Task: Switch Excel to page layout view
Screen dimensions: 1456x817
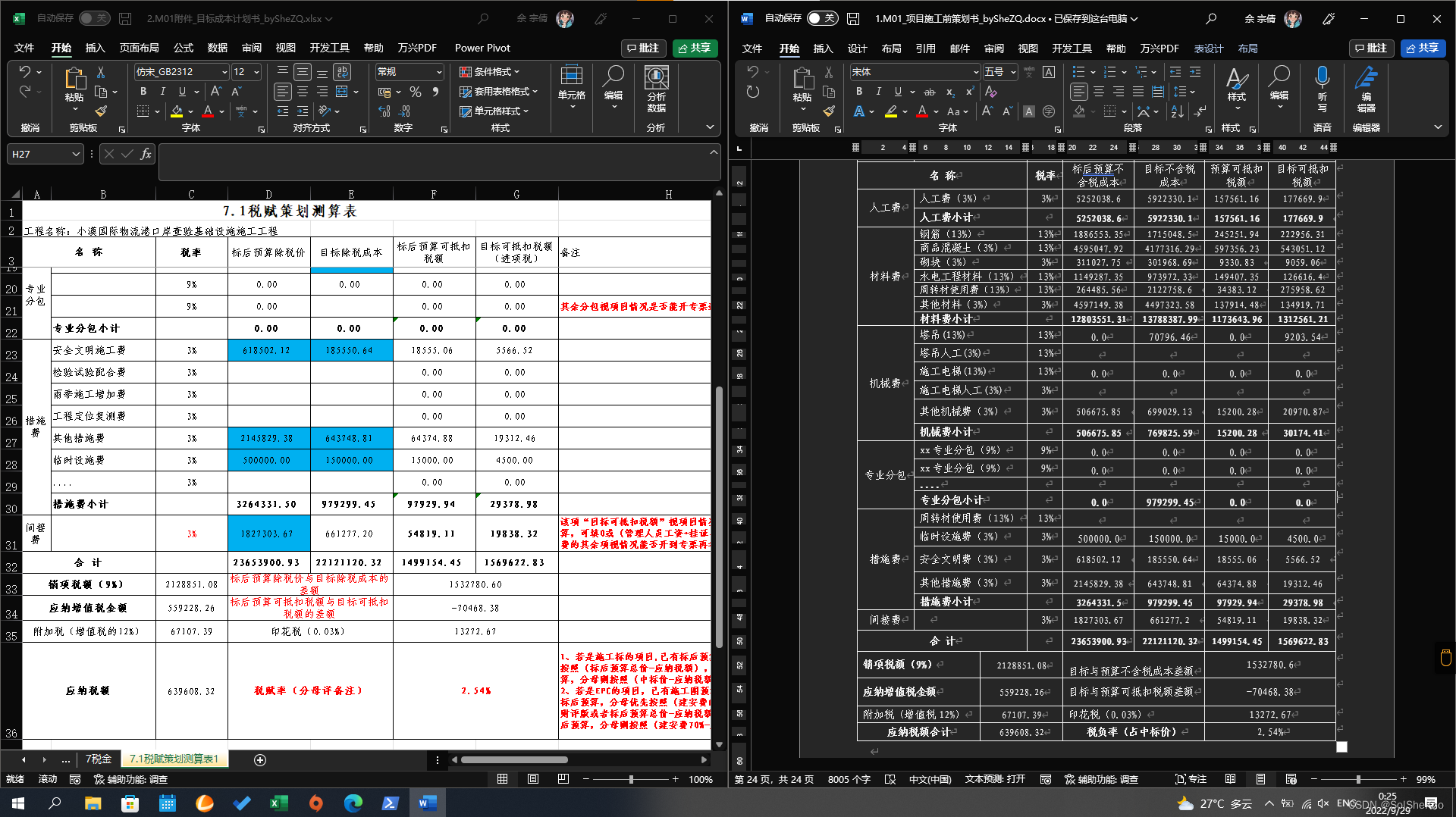Action: tap(533, 779)
